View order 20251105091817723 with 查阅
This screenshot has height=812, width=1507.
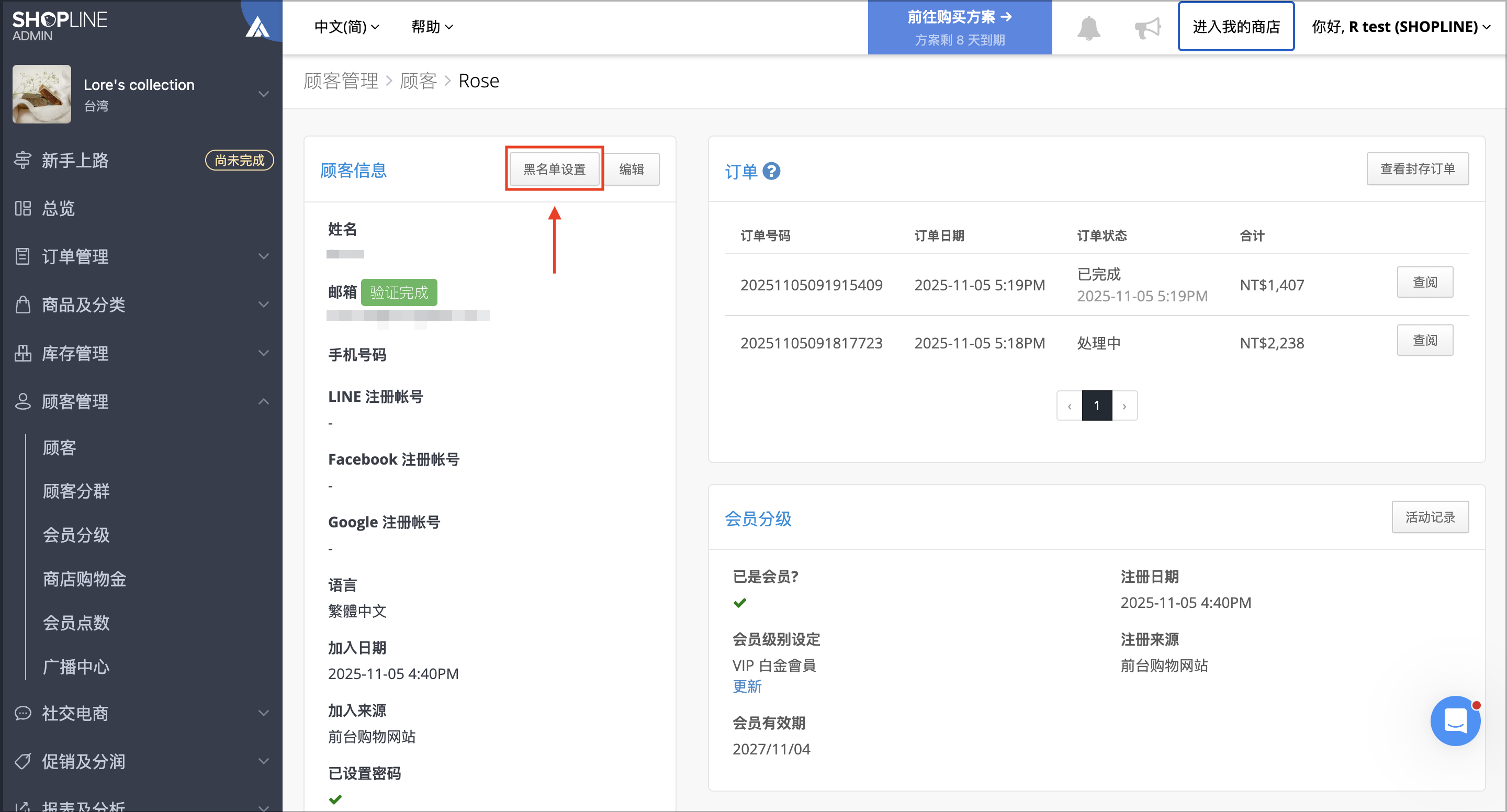tap(1424, 340)
